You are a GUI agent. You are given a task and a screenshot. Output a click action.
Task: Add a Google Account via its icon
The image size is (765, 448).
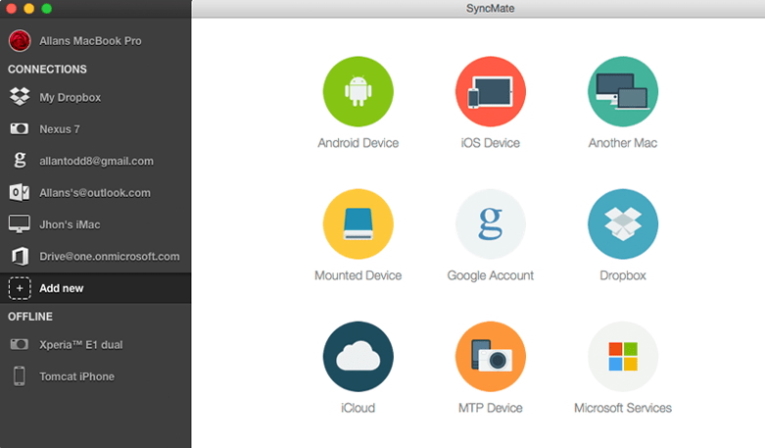click(490, 224)
